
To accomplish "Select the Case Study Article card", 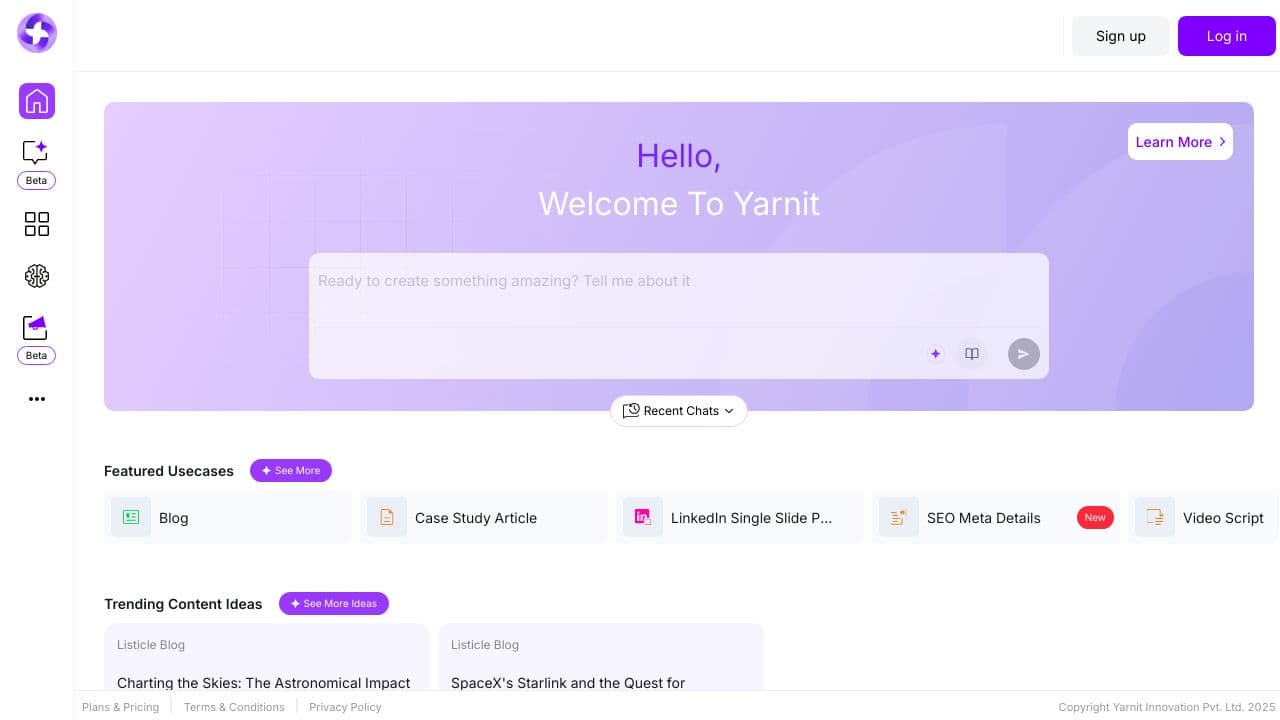I will (484, 517).
